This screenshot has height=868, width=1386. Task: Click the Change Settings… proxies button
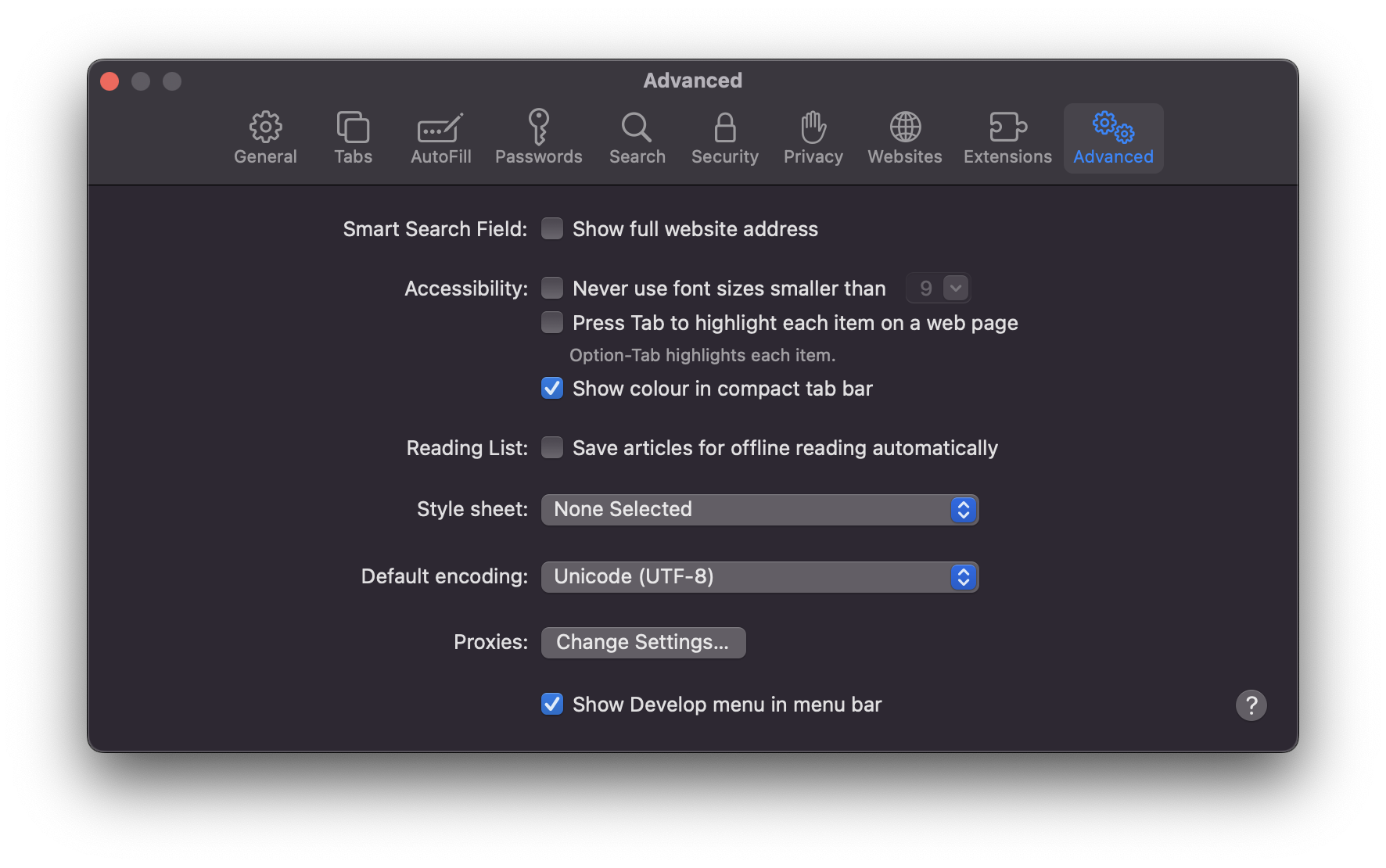642,642
